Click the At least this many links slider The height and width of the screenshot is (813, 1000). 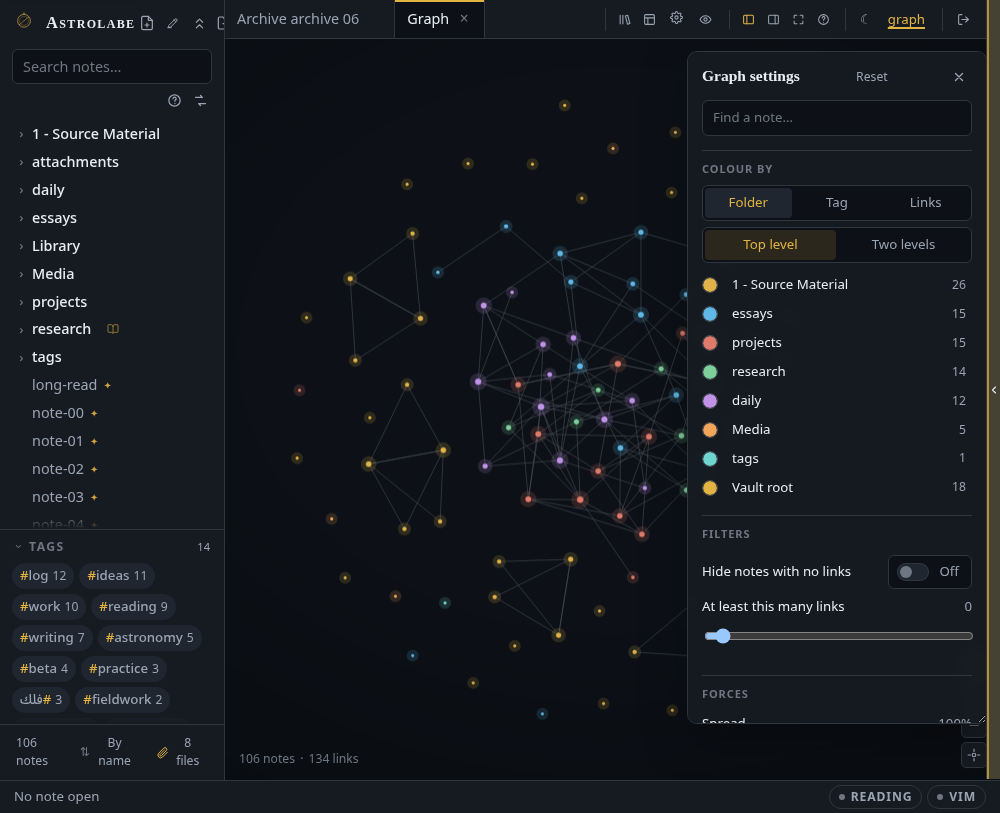coord(838,636)
